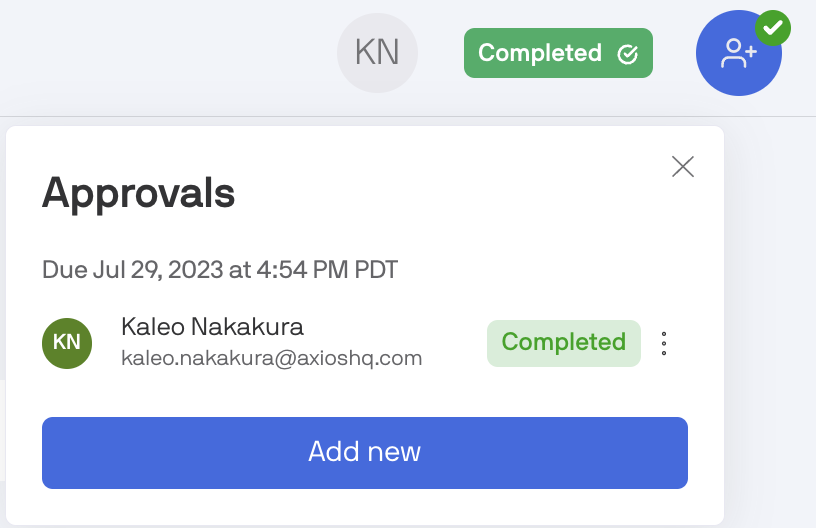Click the word Completed in the header badge
816x528 pixels.
point(540,53)
